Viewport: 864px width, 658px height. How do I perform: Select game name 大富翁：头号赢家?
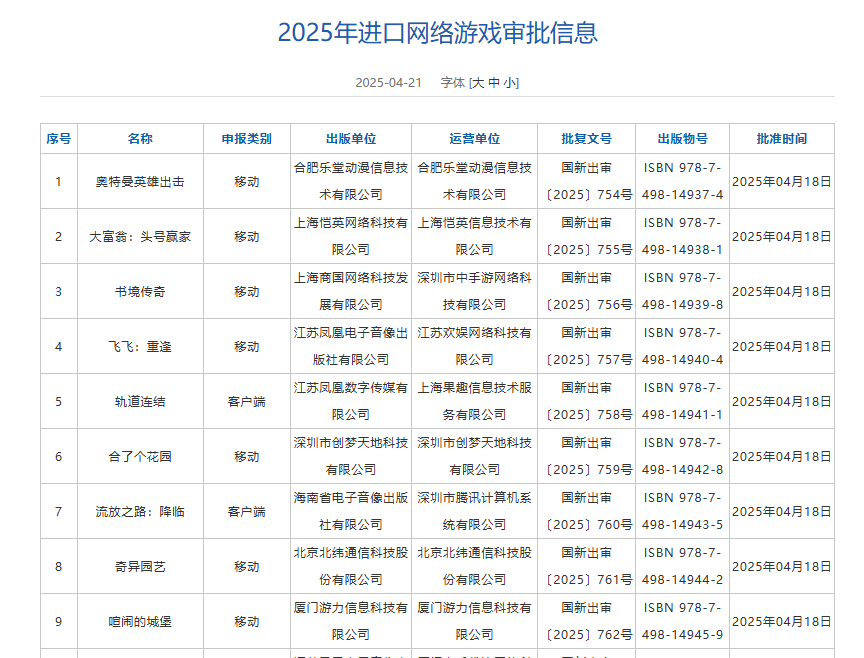pyautogui.click(x=140, y=237)
